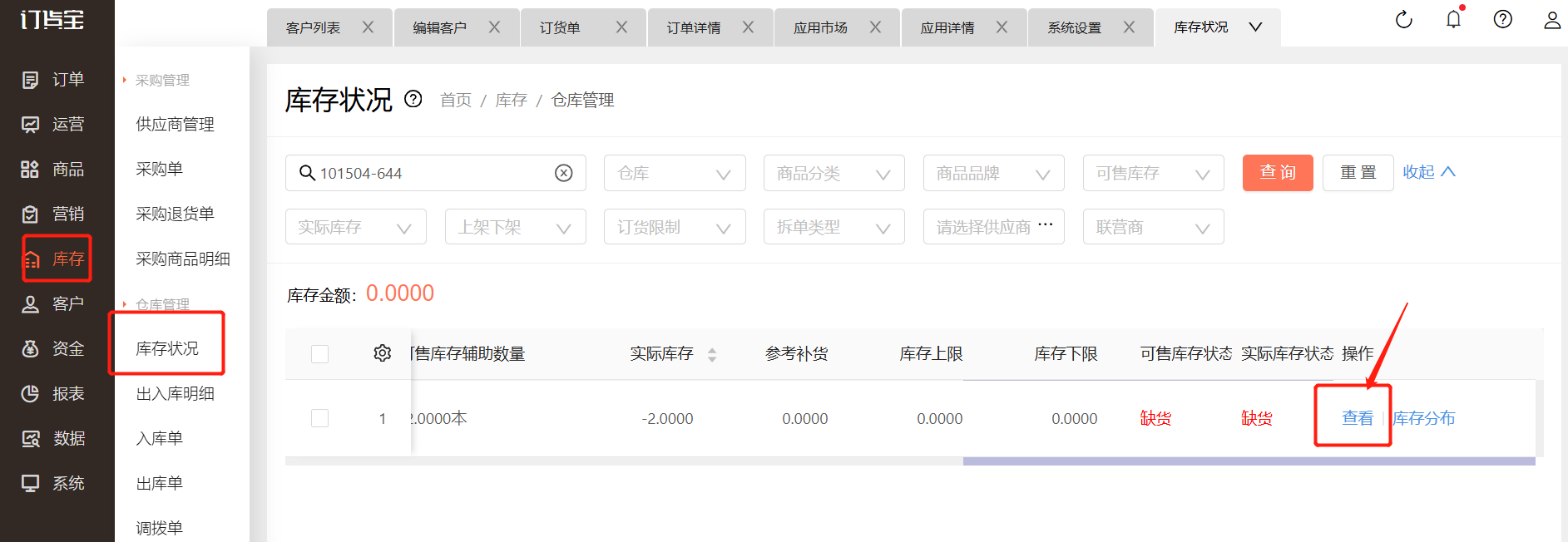Open the user account profile icon
1568x542 pixels.
[x=1551, y=20]
